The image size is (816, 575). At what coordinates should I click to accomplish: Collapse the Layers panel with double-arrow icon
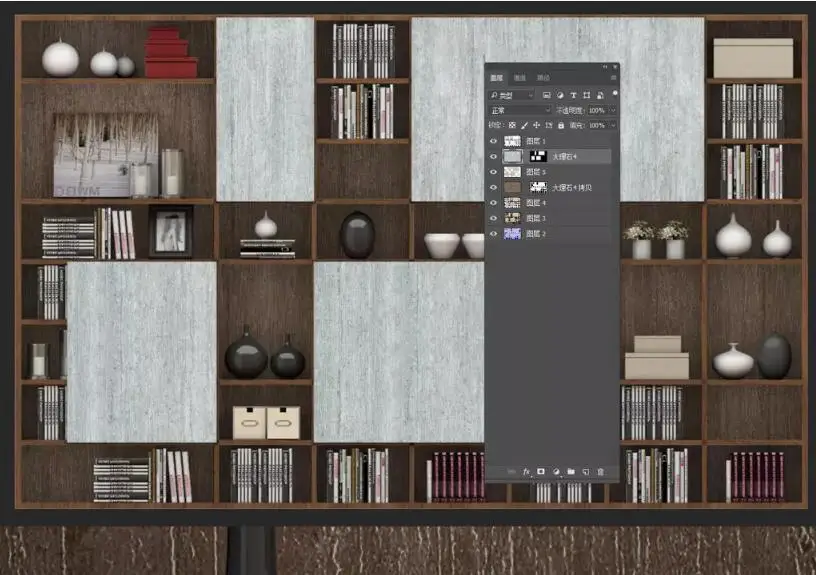(605, 67)
